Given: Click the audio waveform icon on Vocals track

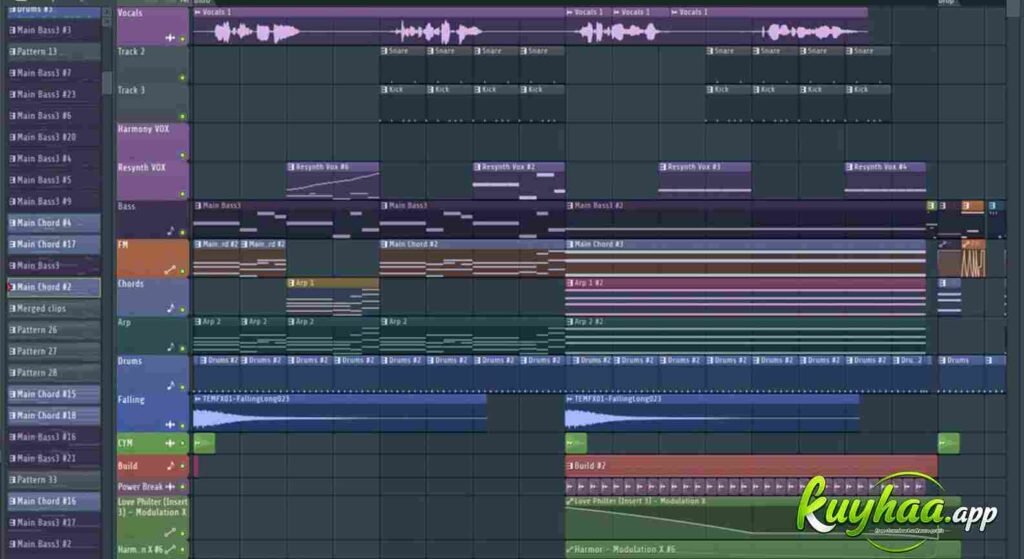Looking at the screenshot, I should [170, 38].
